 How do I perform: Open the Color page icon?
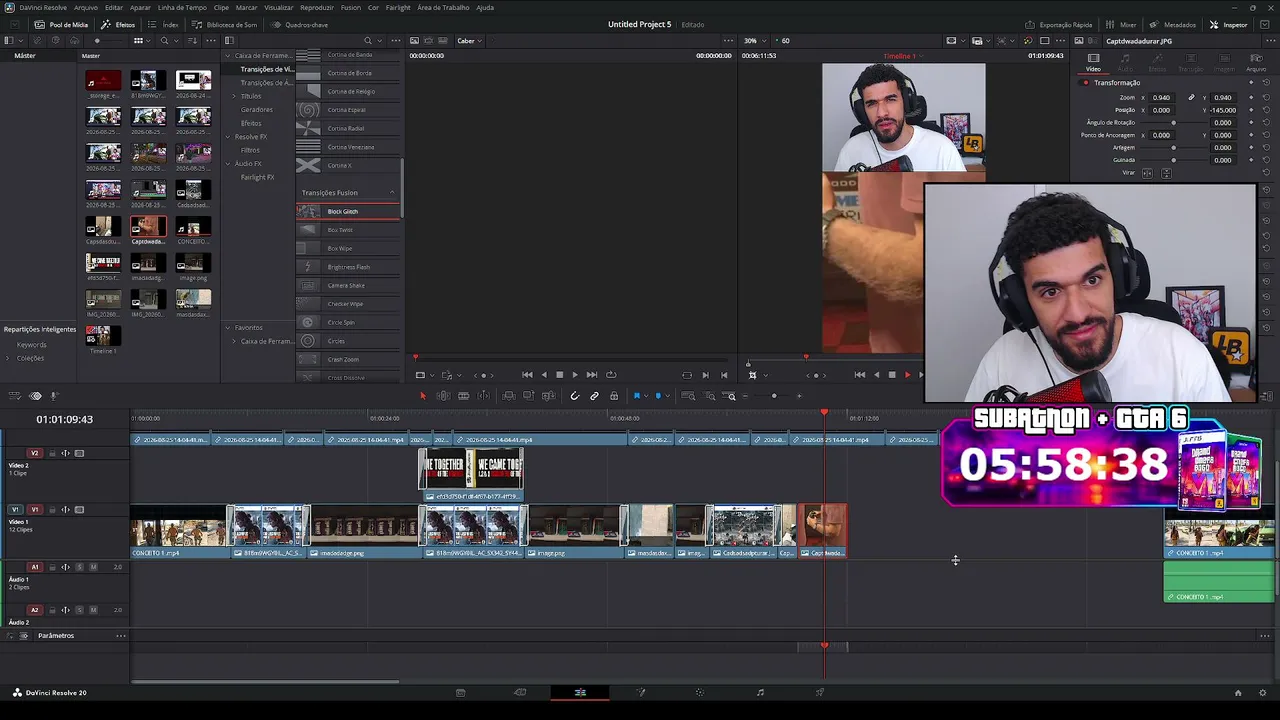coord(700,692)
